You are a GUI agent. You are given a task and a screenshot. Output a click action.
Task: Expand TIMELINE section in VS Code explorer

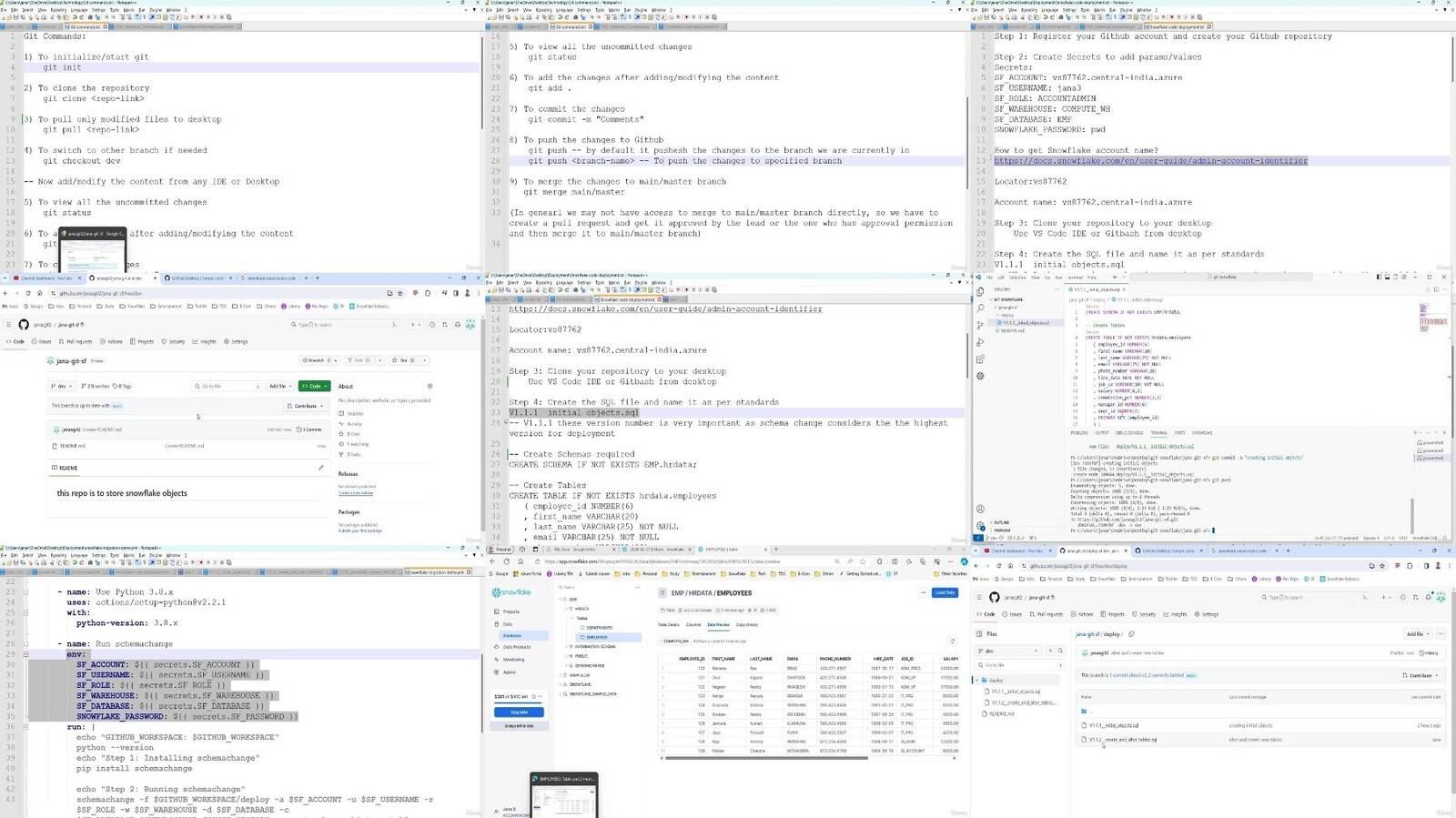1002,530
